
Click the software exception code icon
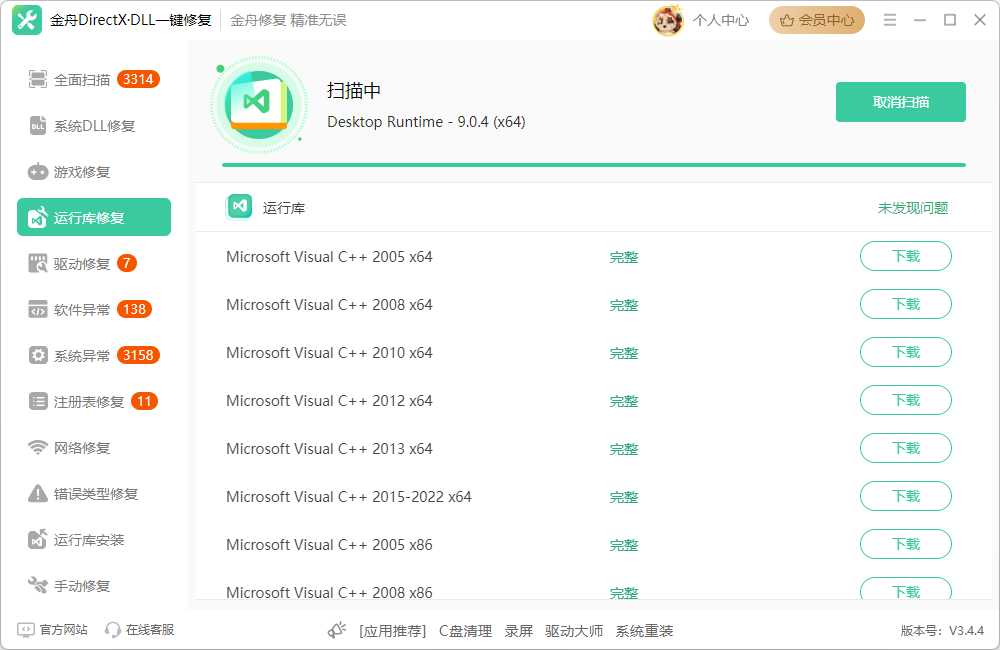pos(38,309)
